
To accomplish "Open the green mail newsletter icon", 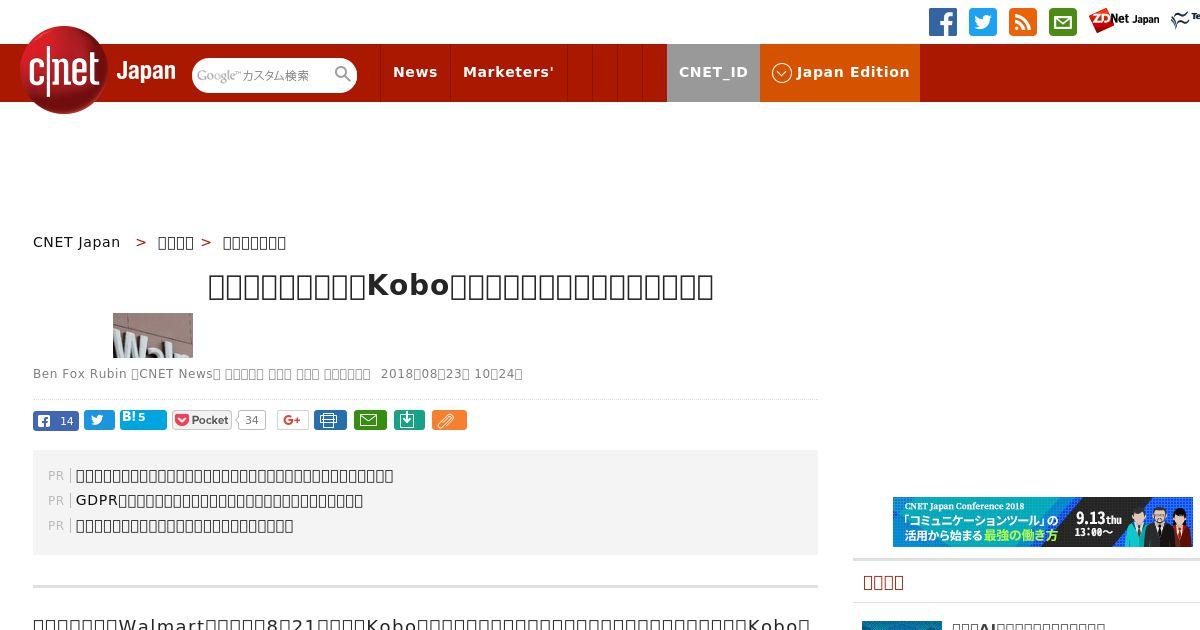I will click(1063, 22).
